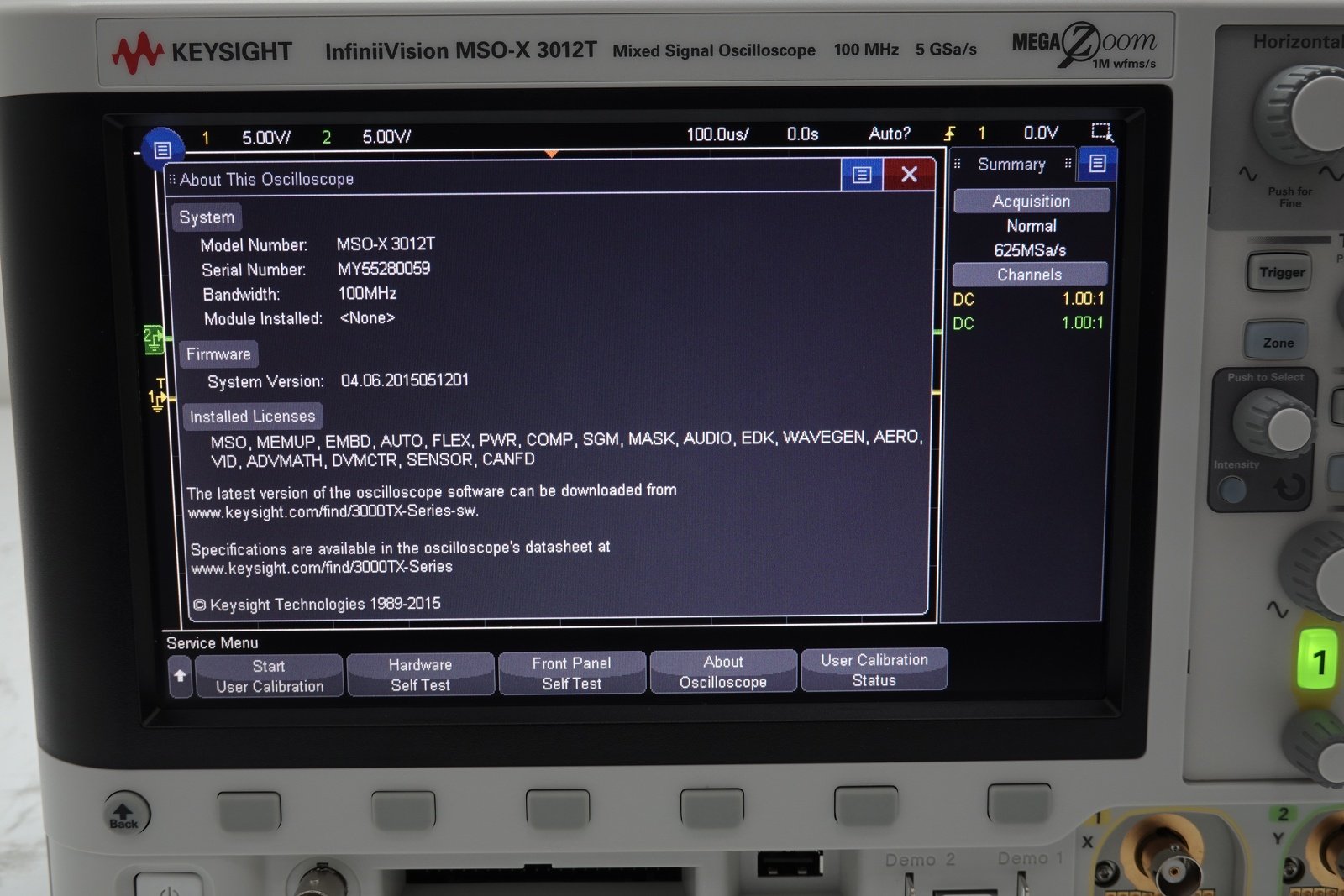Push the first softkey below Start User Calibration
Screen dimensions: 1344x896
point(249,810)
